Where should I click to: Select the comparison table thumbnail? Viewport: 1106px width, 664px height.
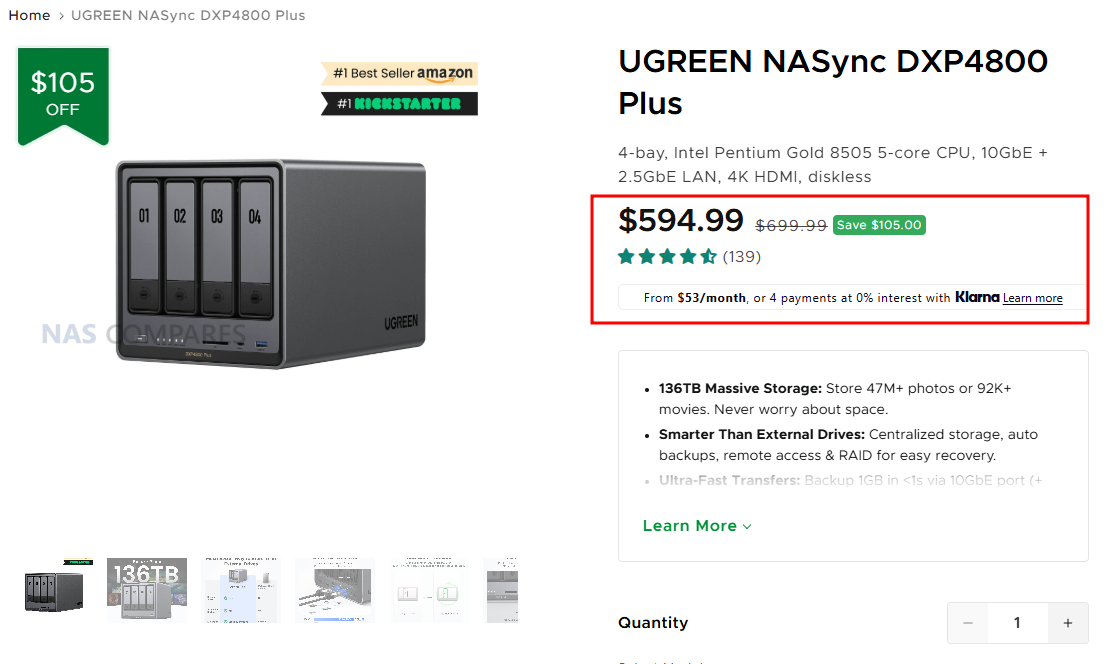[241, 591]
